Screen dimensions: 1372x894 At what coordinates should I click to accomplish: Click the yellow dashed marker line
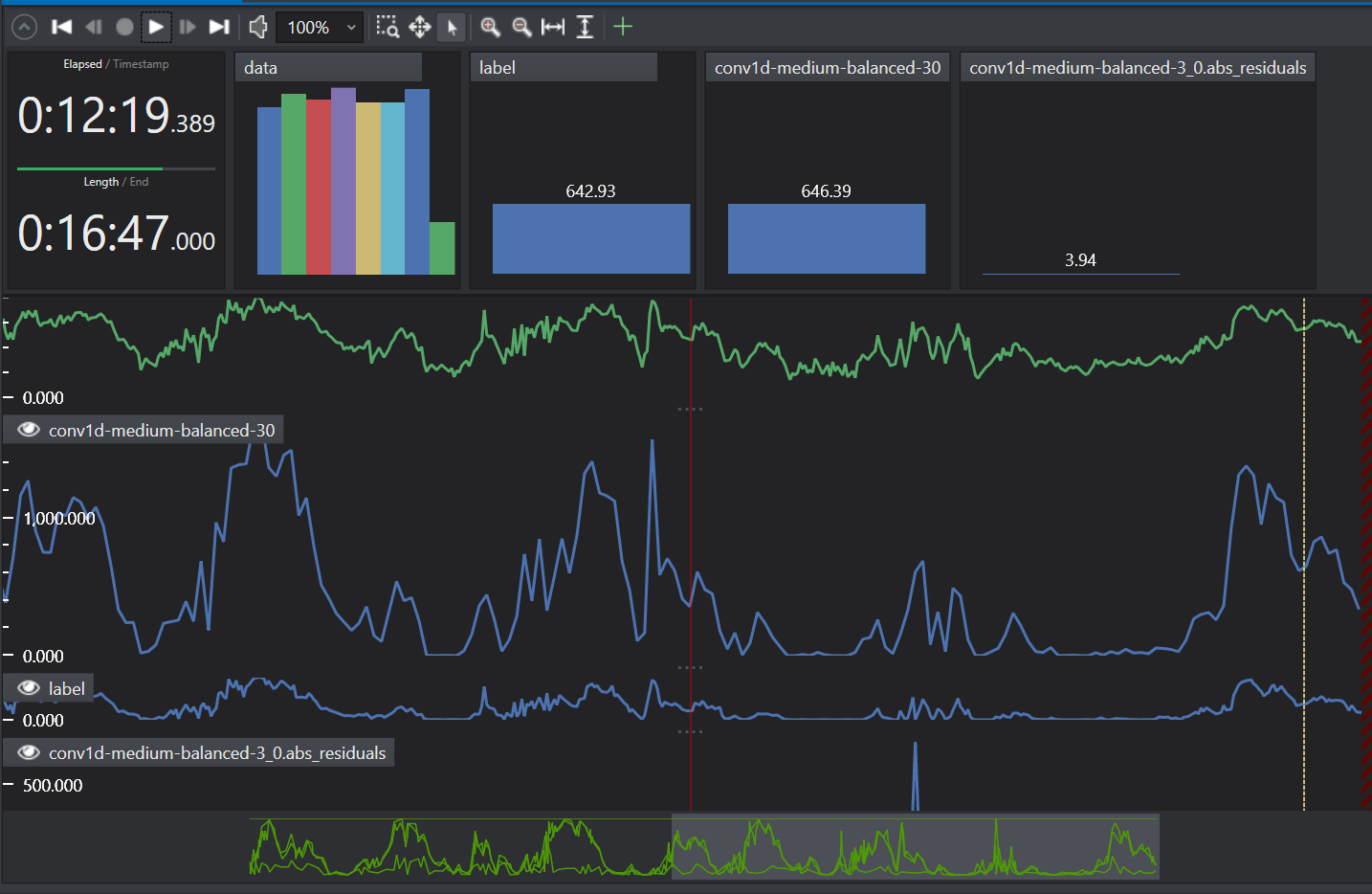tap(1304, 555)
